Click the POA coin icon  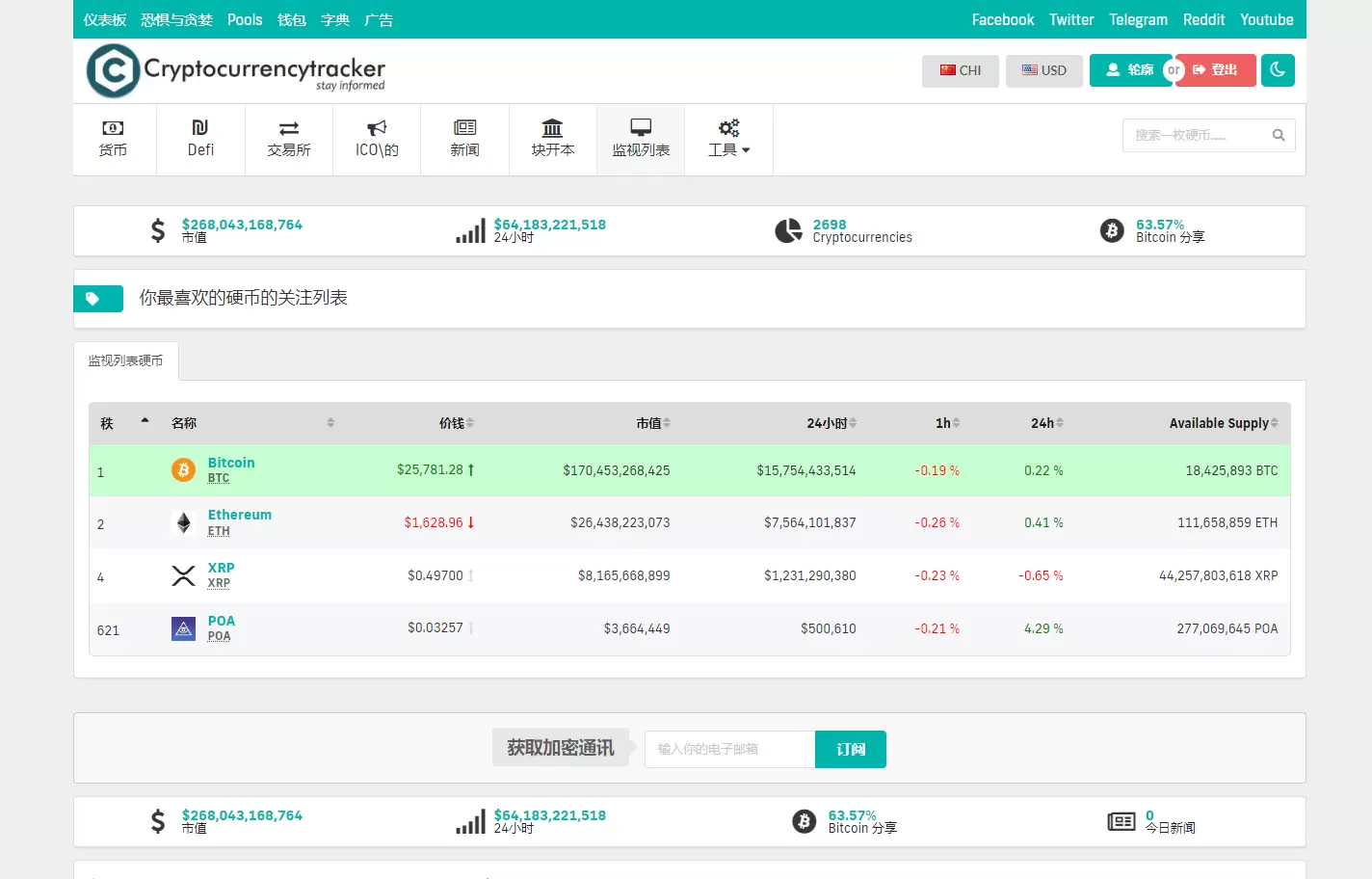coord(183,628)
